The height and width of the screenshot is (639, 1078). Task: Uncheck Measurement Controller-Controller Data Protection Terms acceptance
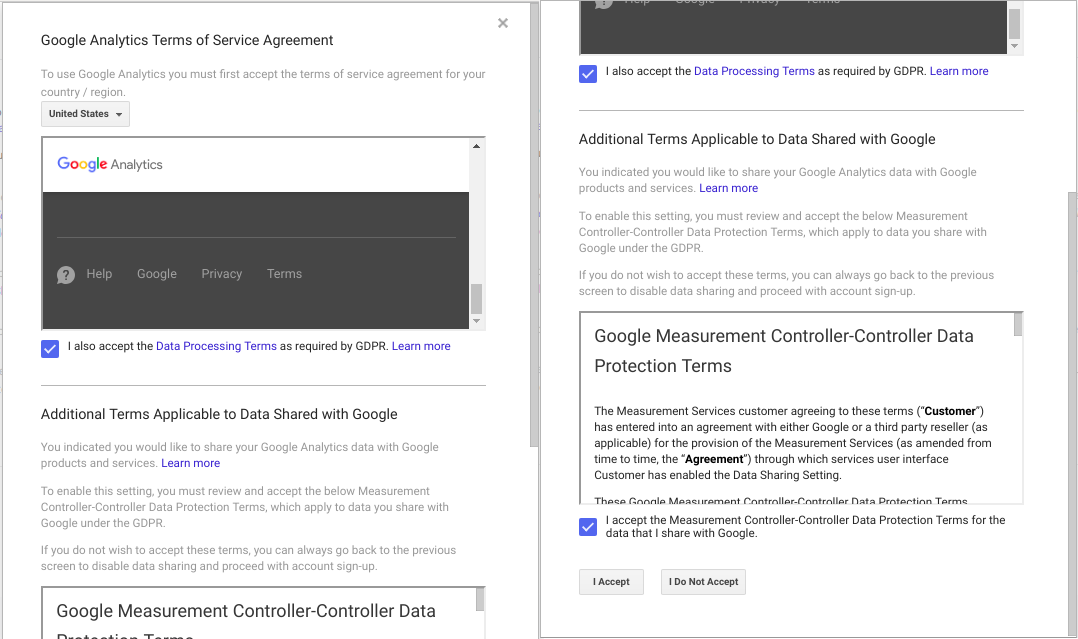588,527
